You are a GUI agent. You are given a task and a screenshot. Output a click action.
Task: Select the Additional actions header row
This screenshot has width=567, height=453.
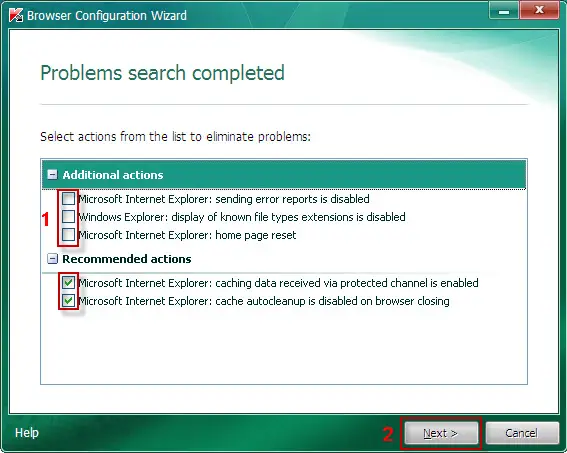pyautogui.click(x=284, y=175)
